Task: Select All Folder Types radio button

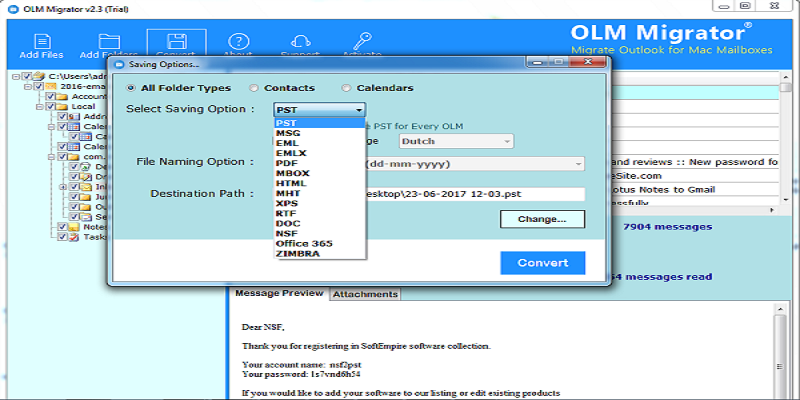Action: pos(131,88)
